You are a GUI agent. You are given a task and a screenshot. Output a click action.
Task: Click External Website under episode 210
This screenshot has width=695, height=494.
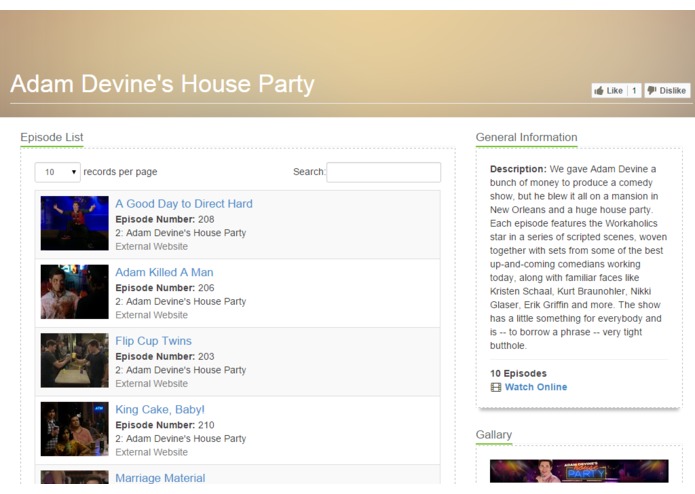click(x=152, y=452)
